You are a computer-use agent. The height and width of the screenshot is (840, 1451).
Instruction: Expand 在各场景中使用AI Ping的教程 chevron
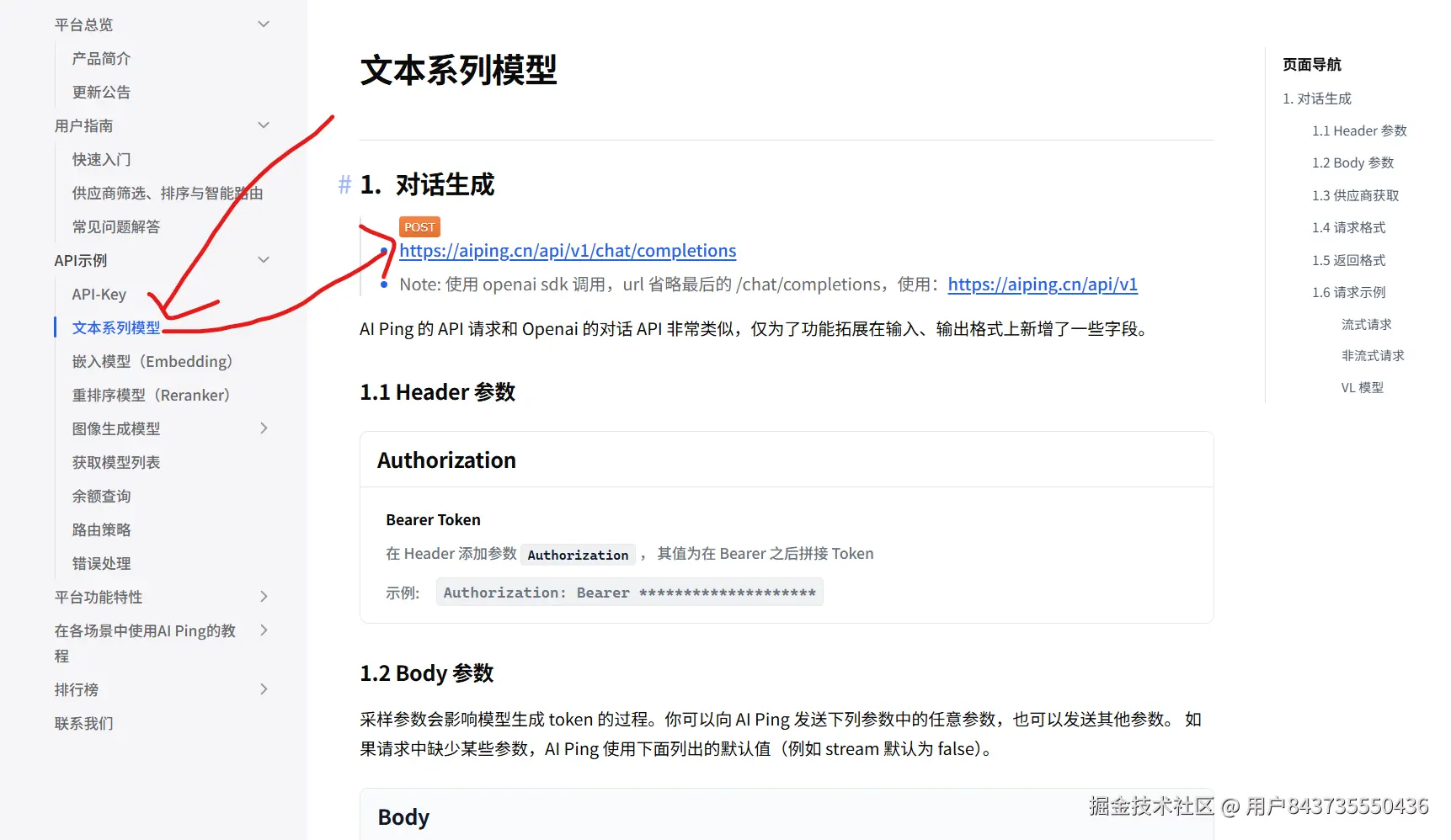pyautogui.click(x=264, y=630)
